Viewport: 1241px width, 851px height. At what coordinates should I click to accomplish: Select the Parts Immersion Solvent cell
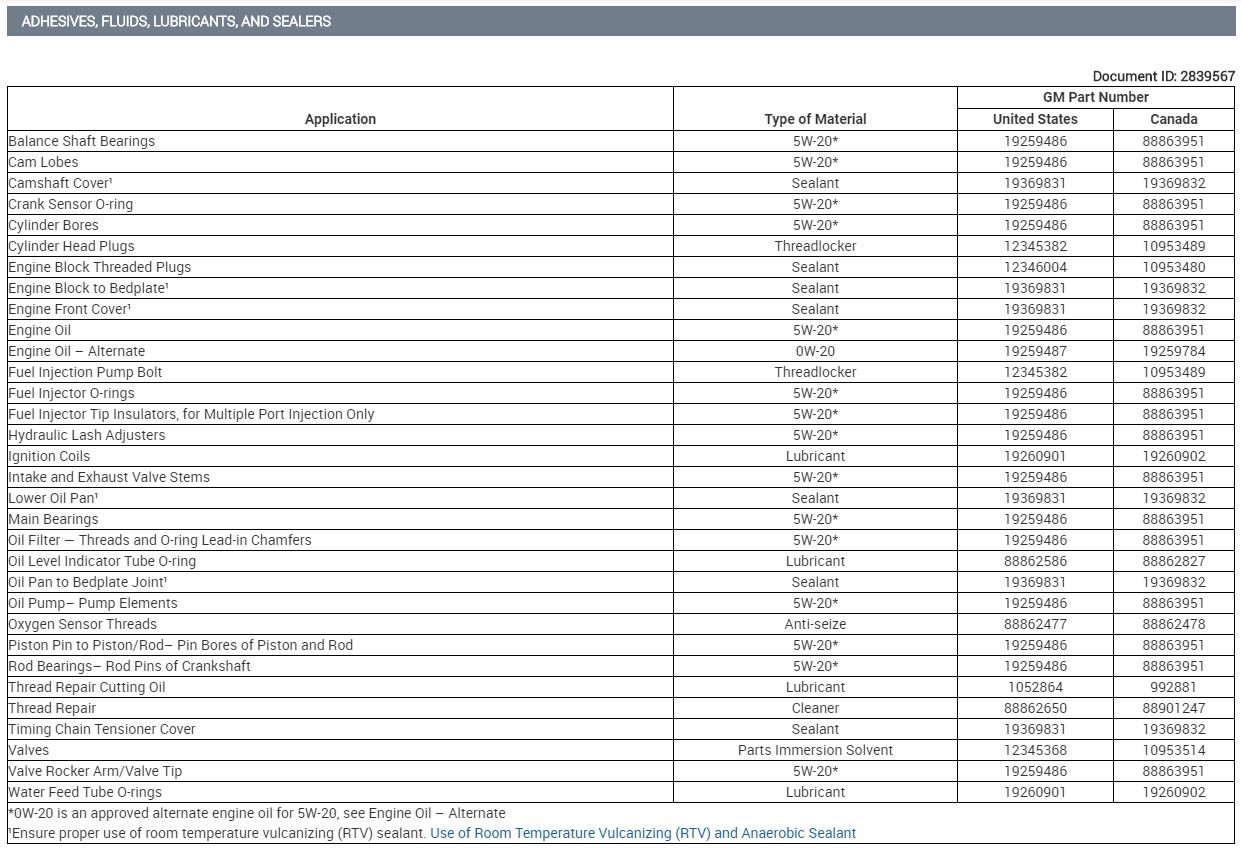point(815,750)
